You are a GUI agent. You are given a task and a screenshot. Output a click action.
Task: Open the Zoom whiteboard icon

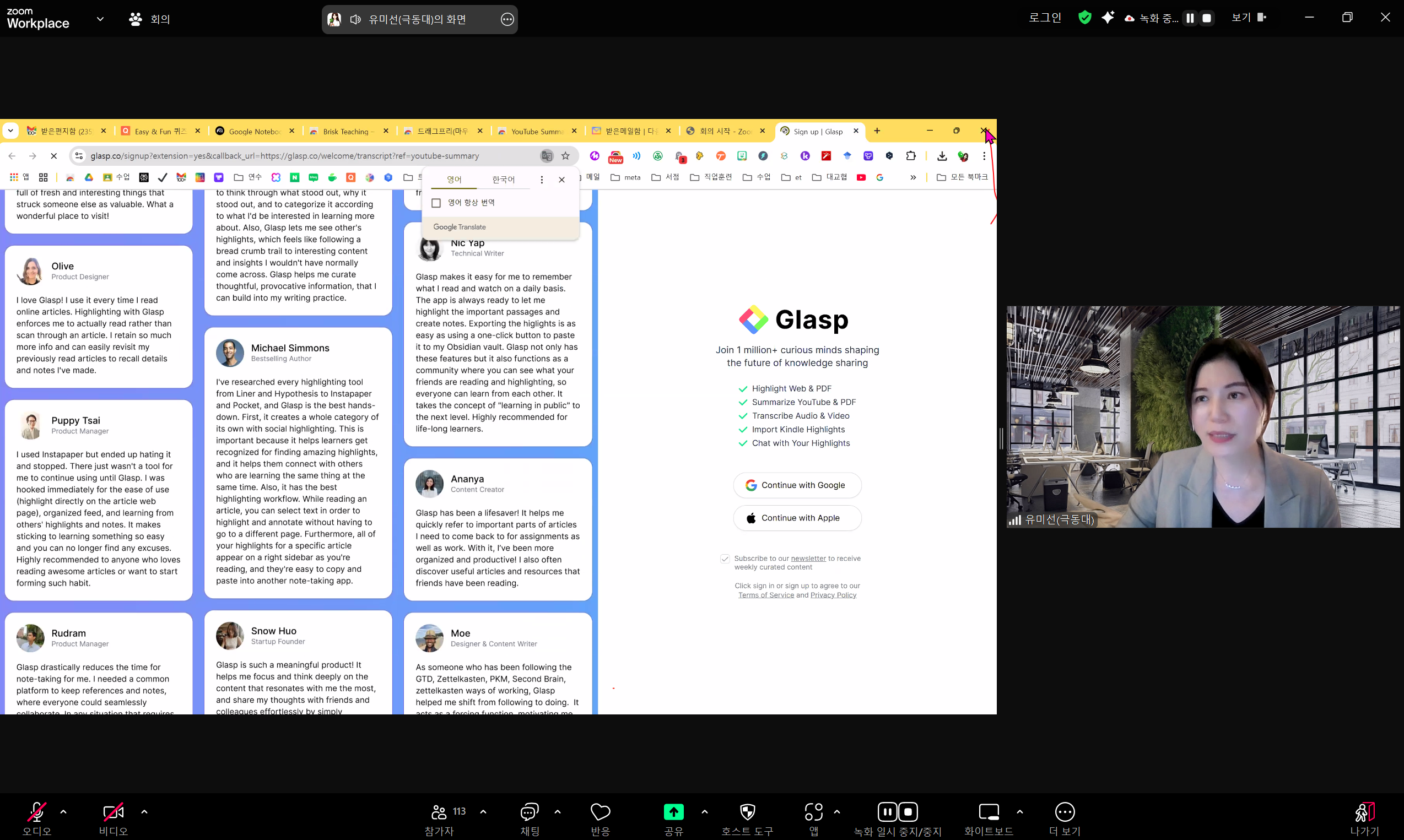pos(989,812)
